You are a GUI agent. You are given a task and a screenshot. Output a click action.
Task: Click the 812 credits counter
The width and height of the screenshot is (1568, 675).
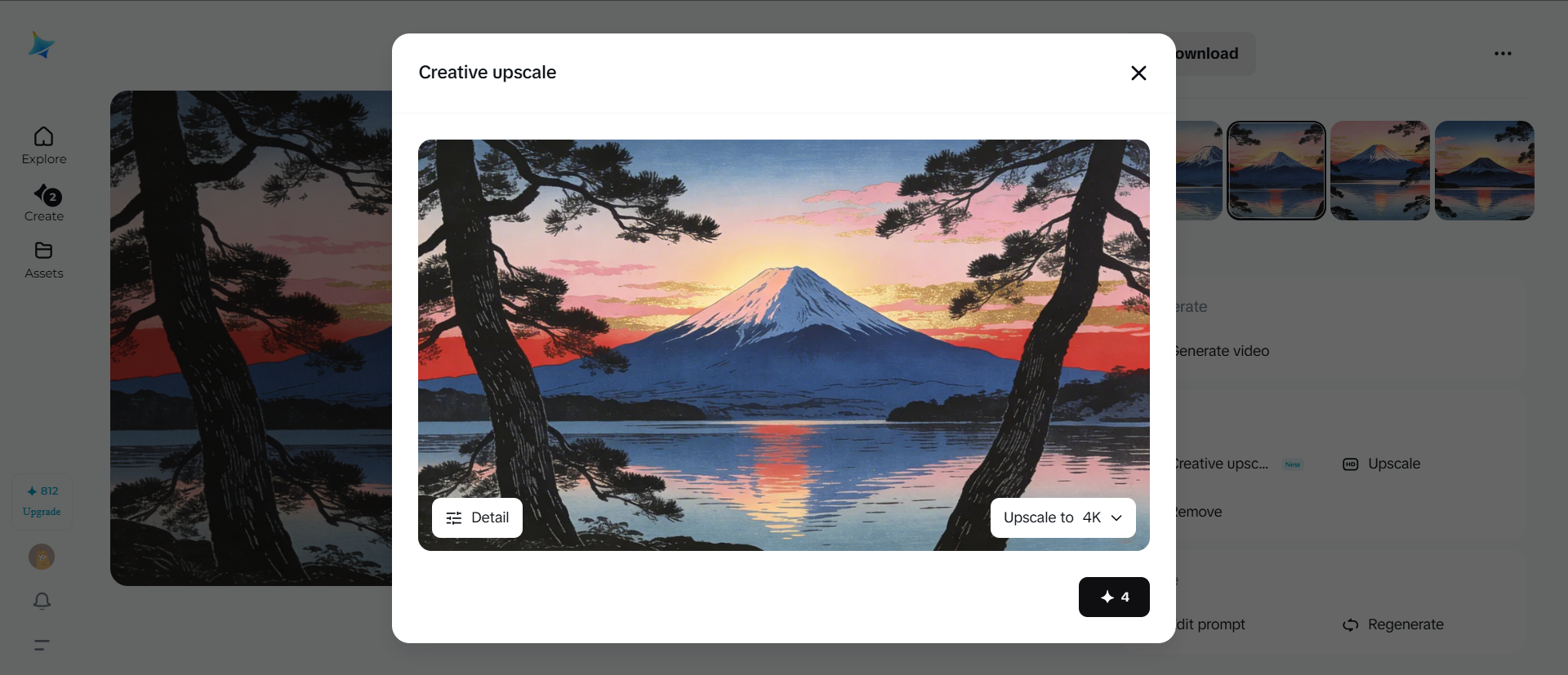[x=42, y=491]
